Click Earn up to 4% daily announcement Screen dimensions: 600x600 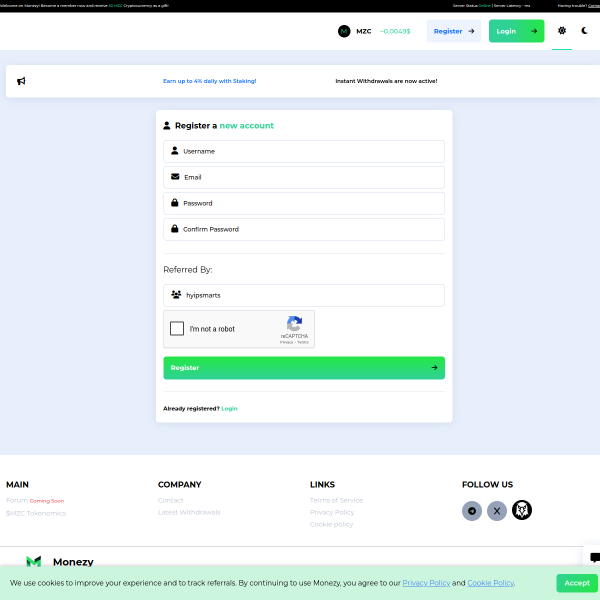click(x=209, y=81)
